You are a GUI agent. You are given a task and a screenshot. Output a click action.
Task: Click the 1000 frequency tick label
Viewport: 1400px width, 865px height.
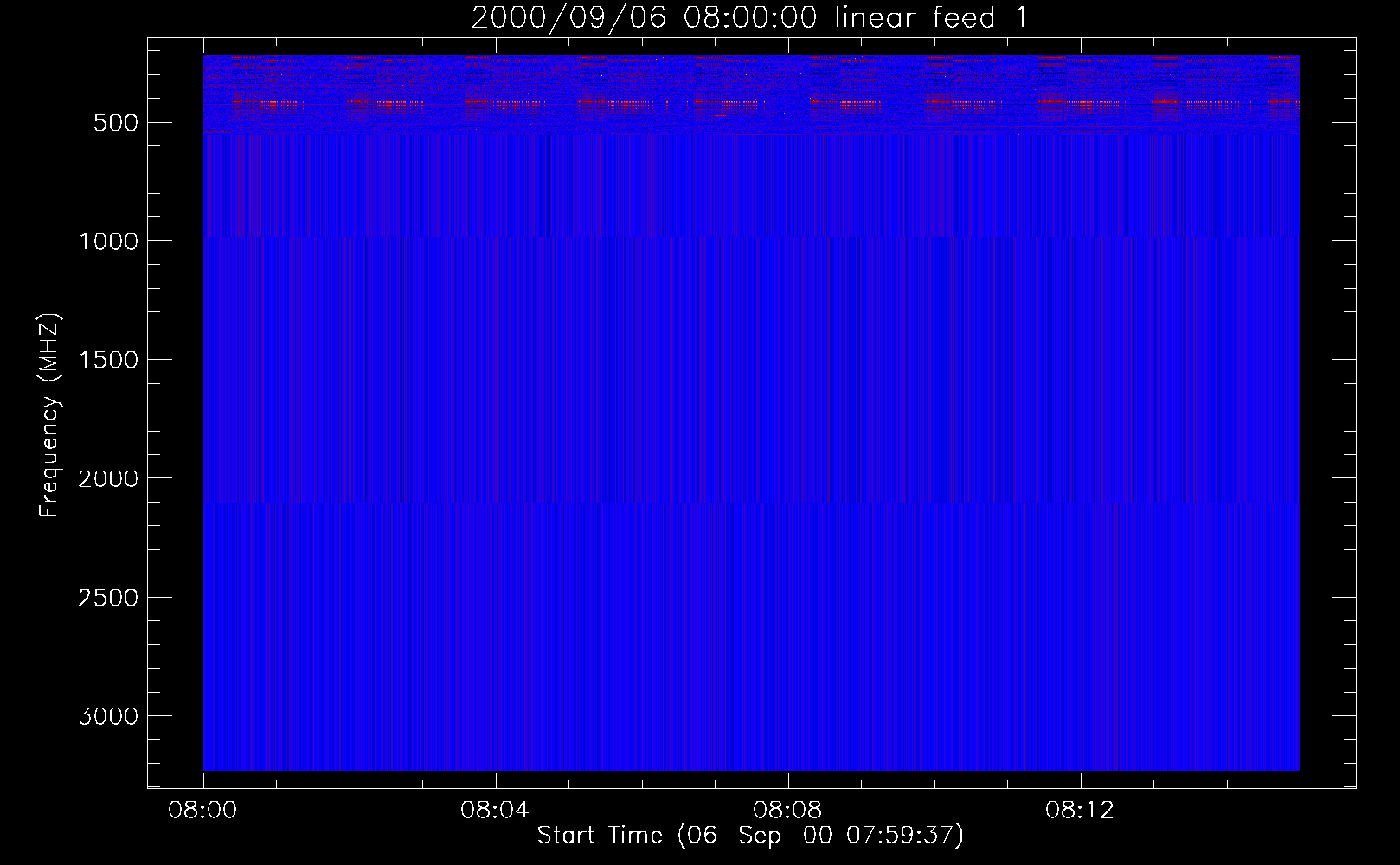(x=108, y=241)
